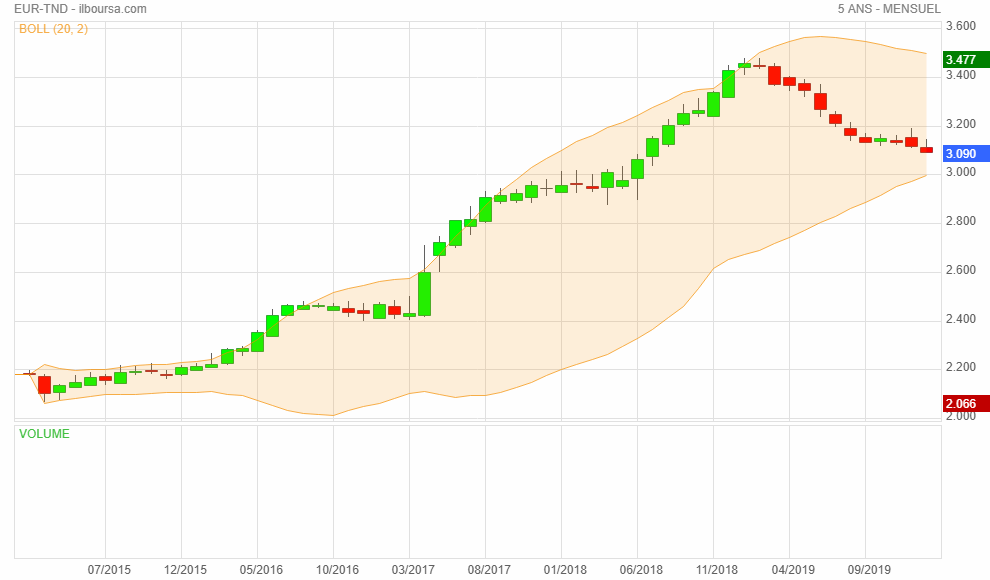Image resolution: width=990 pixels, height=580 pixels.
Task: Click the 3.000 price axis label
Action: 960,172
